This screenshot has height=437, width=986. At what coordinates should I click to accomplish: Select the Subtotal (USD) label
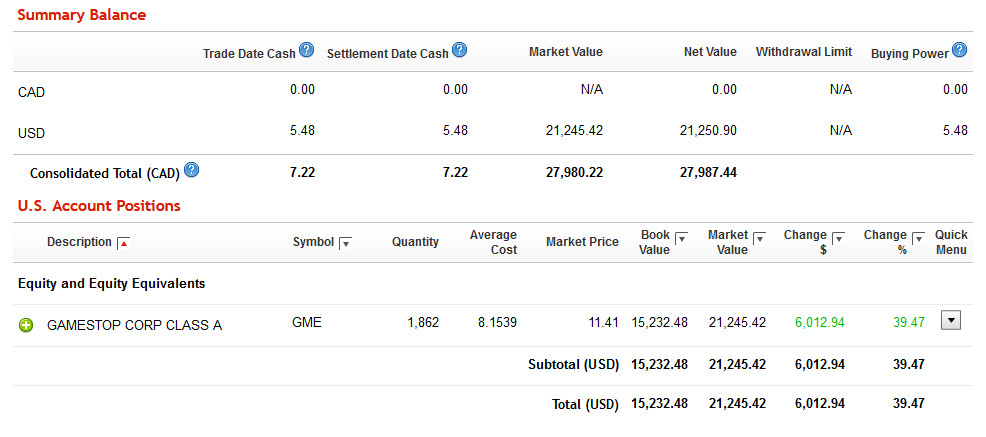click(x=573, y=364)
